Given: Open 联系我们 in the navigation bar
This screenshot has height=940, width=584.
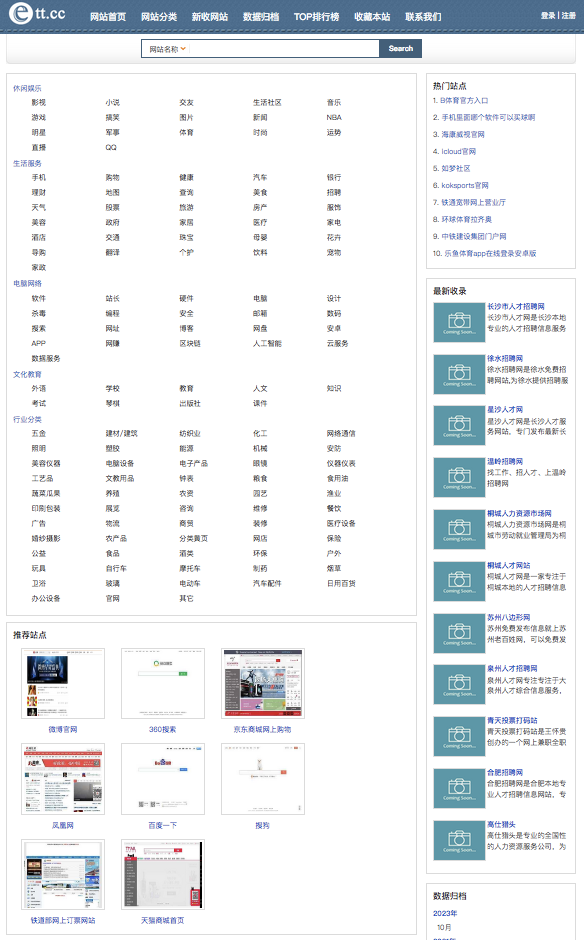Looking at the screenshot, I should coord(423,17).
